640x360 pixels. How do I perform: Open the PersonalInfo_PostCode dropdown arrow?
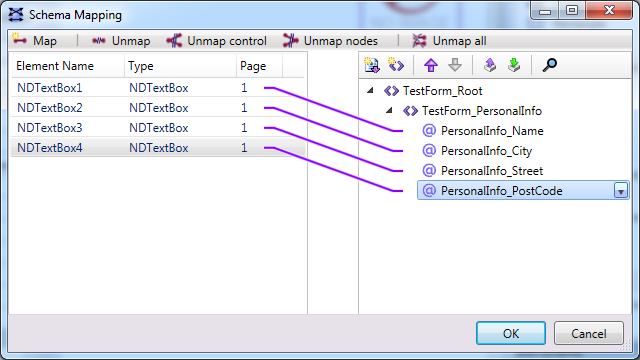621,191
